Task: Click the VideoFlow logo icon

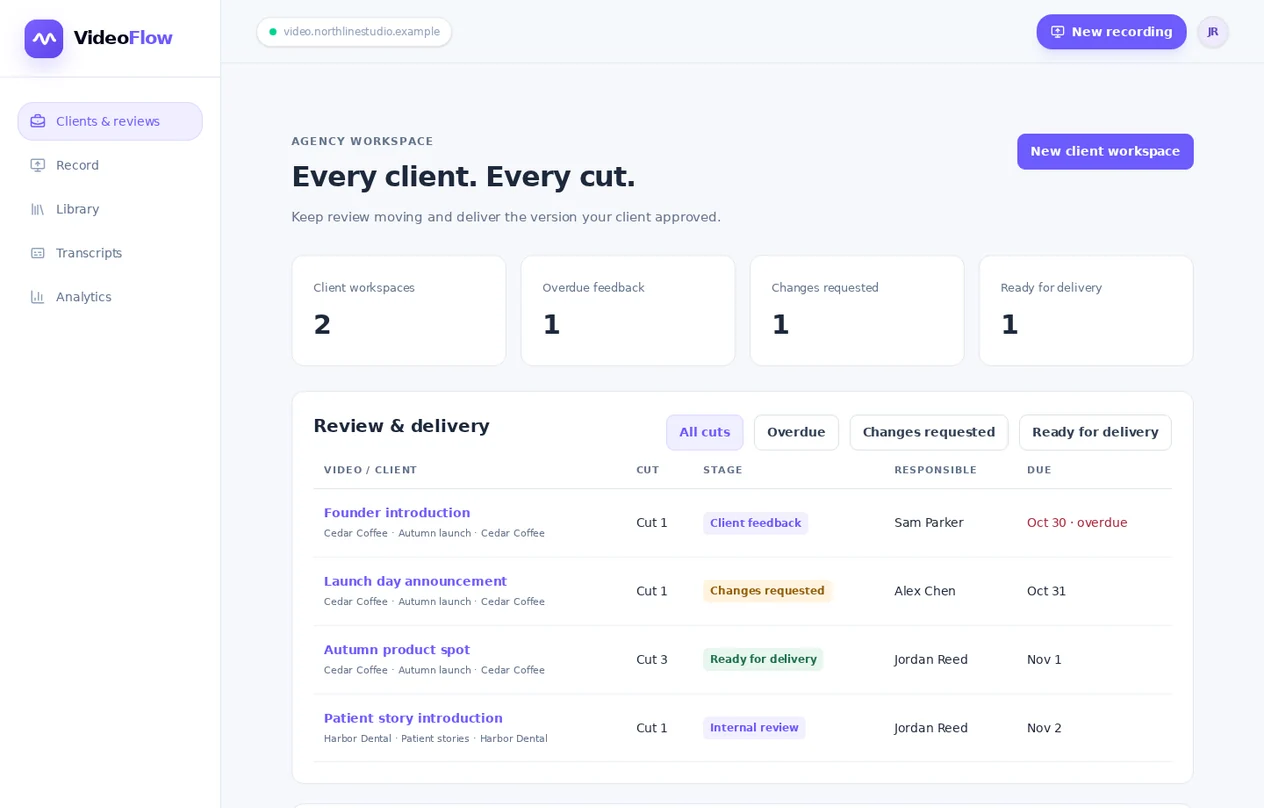Action: tap(44, 39)
